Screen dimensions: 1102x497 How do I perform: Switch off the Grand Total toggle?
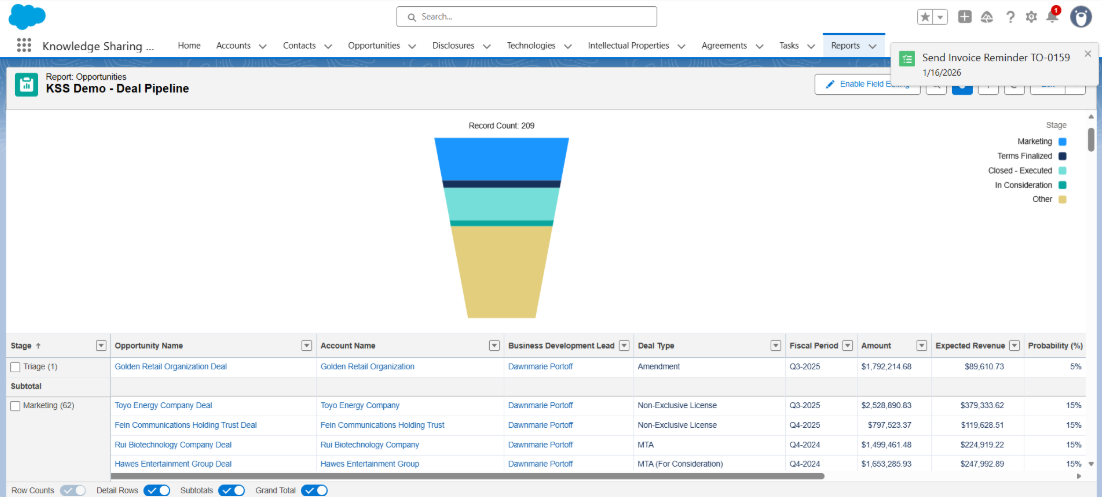coord(314,490)
